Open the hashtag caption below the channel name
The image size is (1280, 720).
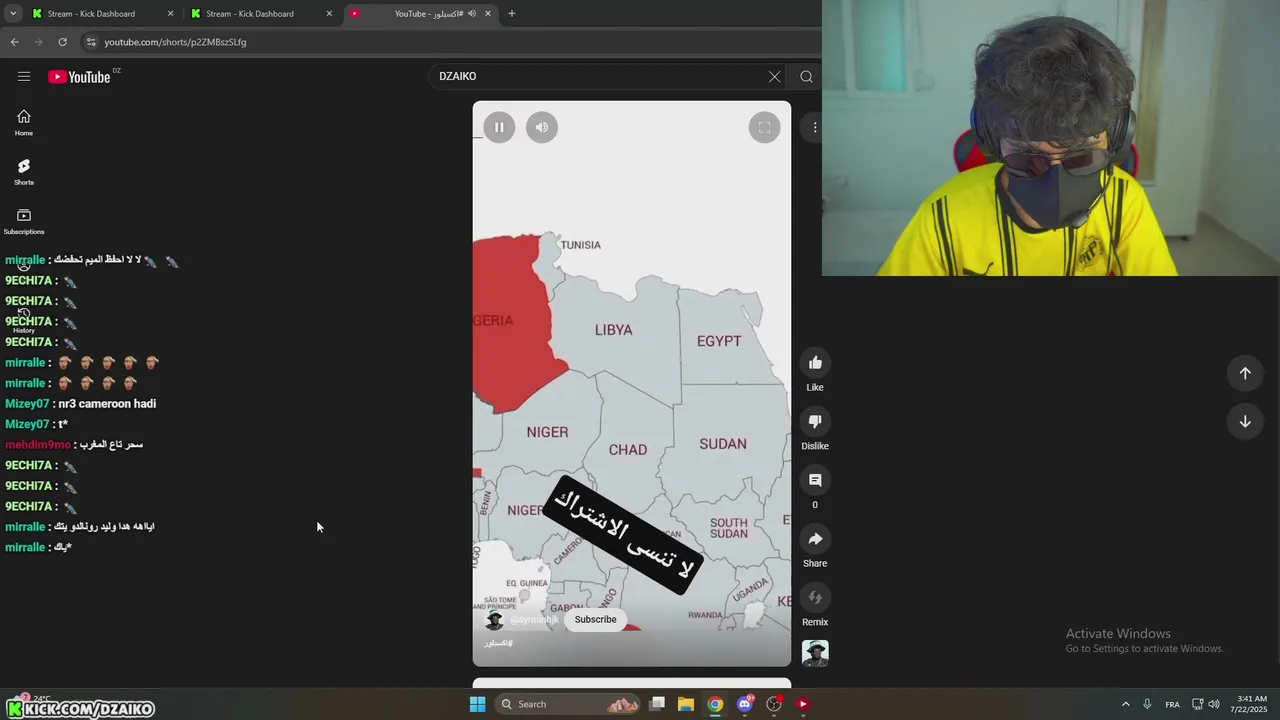coord(498,643)
